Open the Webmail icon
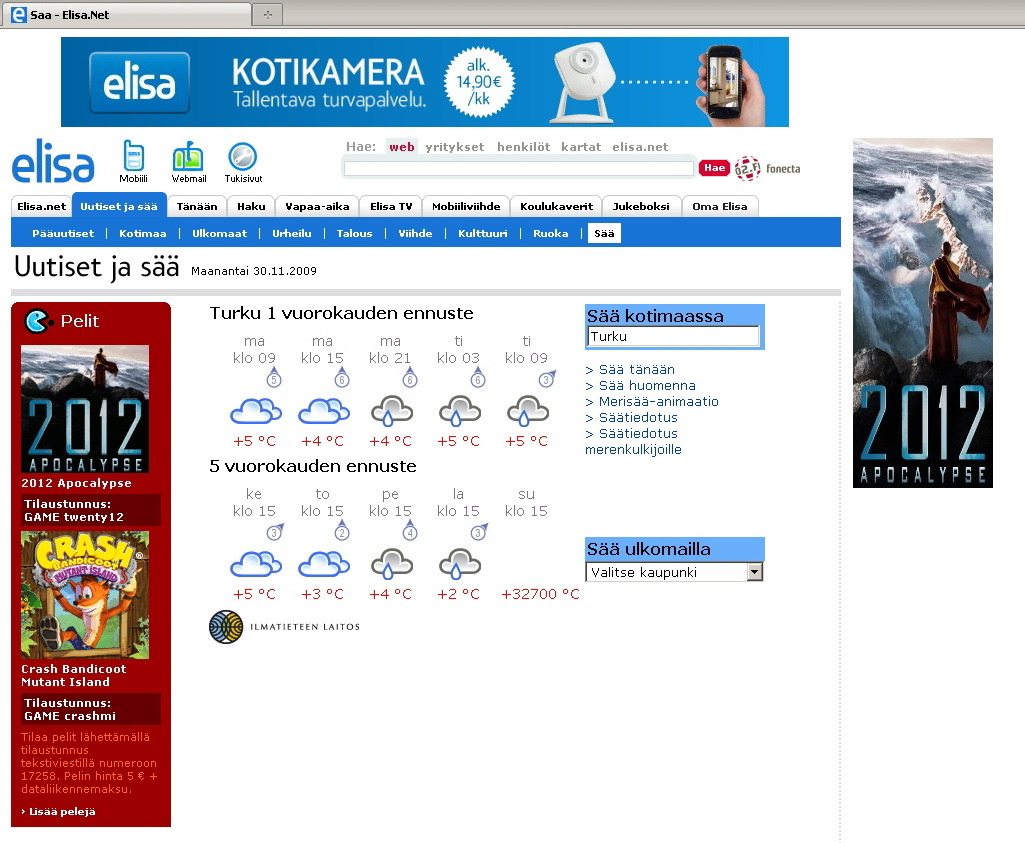The width and height of the screenshot is (1025, 843). (188, 157)
